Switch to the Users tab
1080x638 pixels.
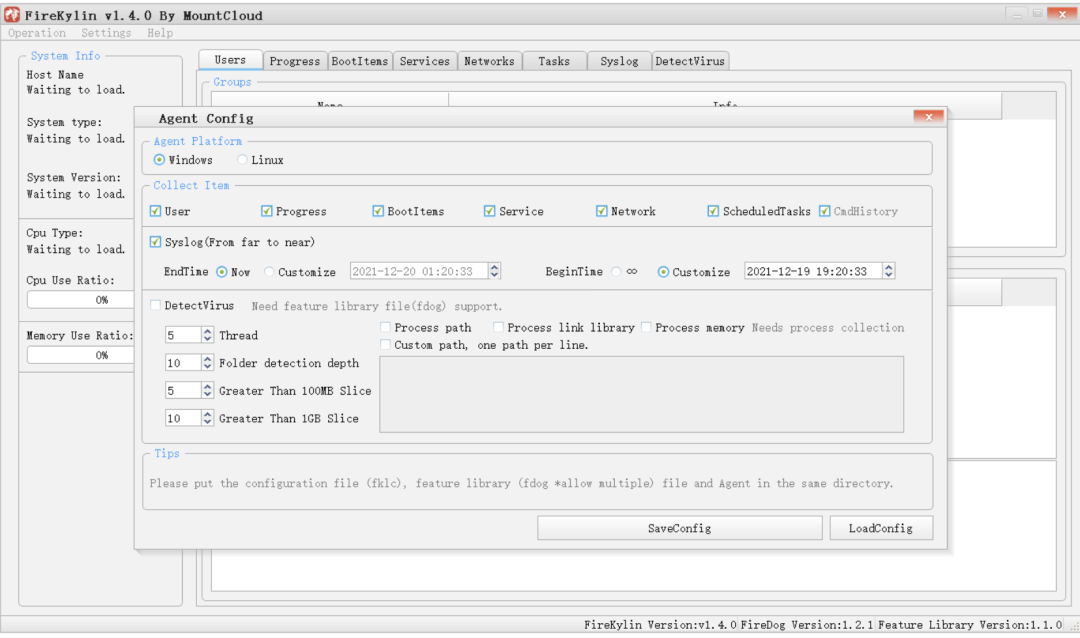230,60
